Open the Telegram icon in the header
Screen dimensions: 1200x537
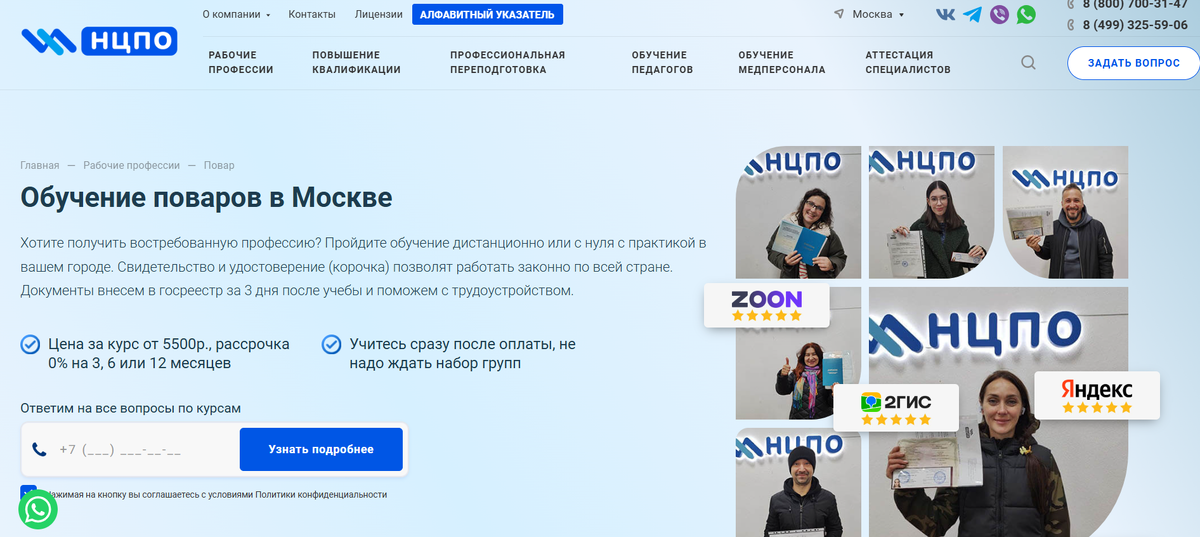pyautogui.click(x=972, y=15)
